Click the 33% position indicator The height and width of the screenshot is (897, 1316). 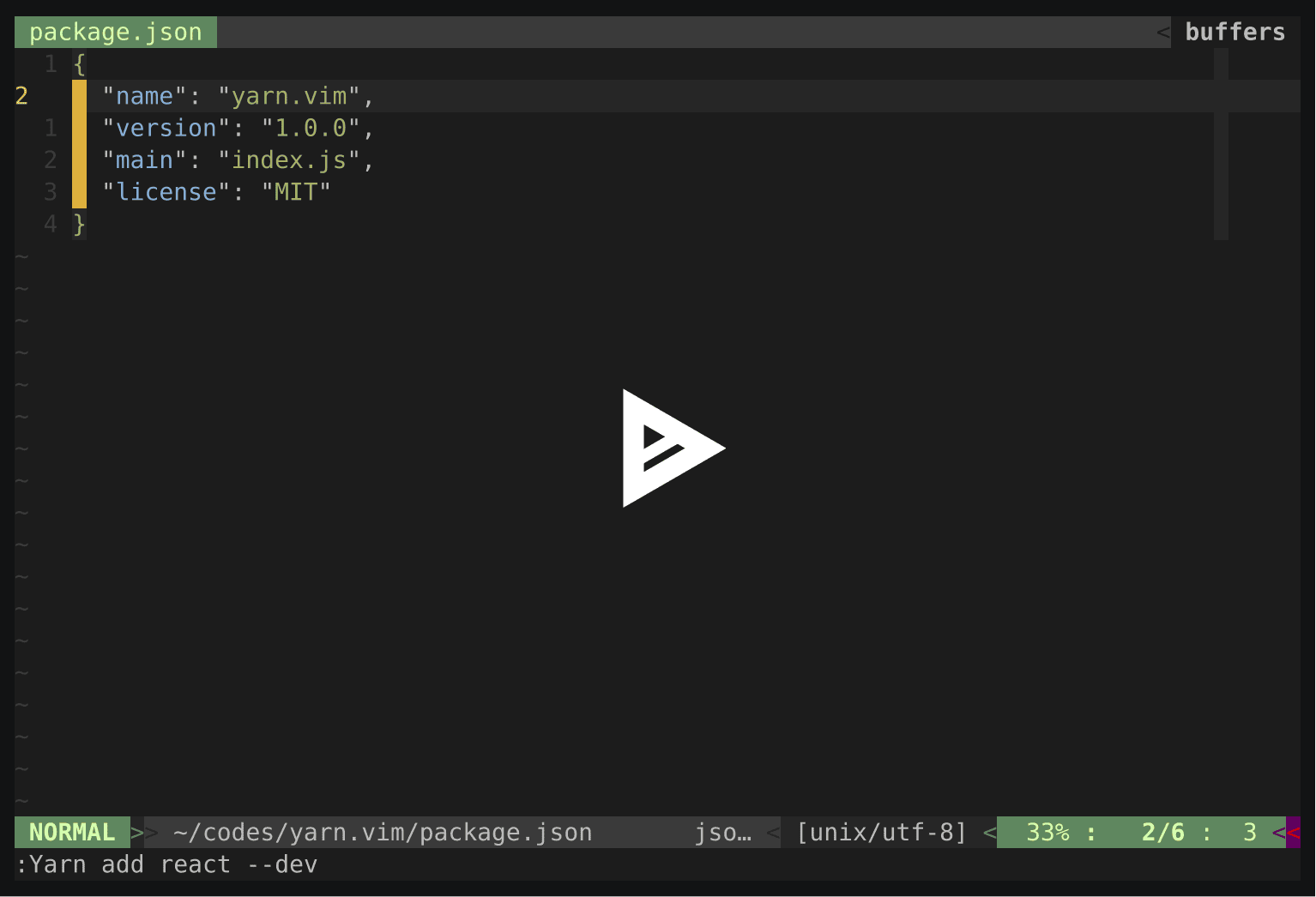(x=1047, y=832)
